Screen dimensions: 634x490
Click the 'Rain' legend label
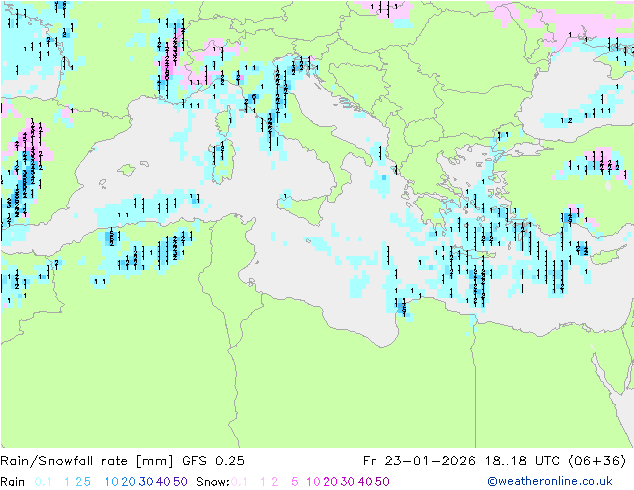(x=13, y=482)
